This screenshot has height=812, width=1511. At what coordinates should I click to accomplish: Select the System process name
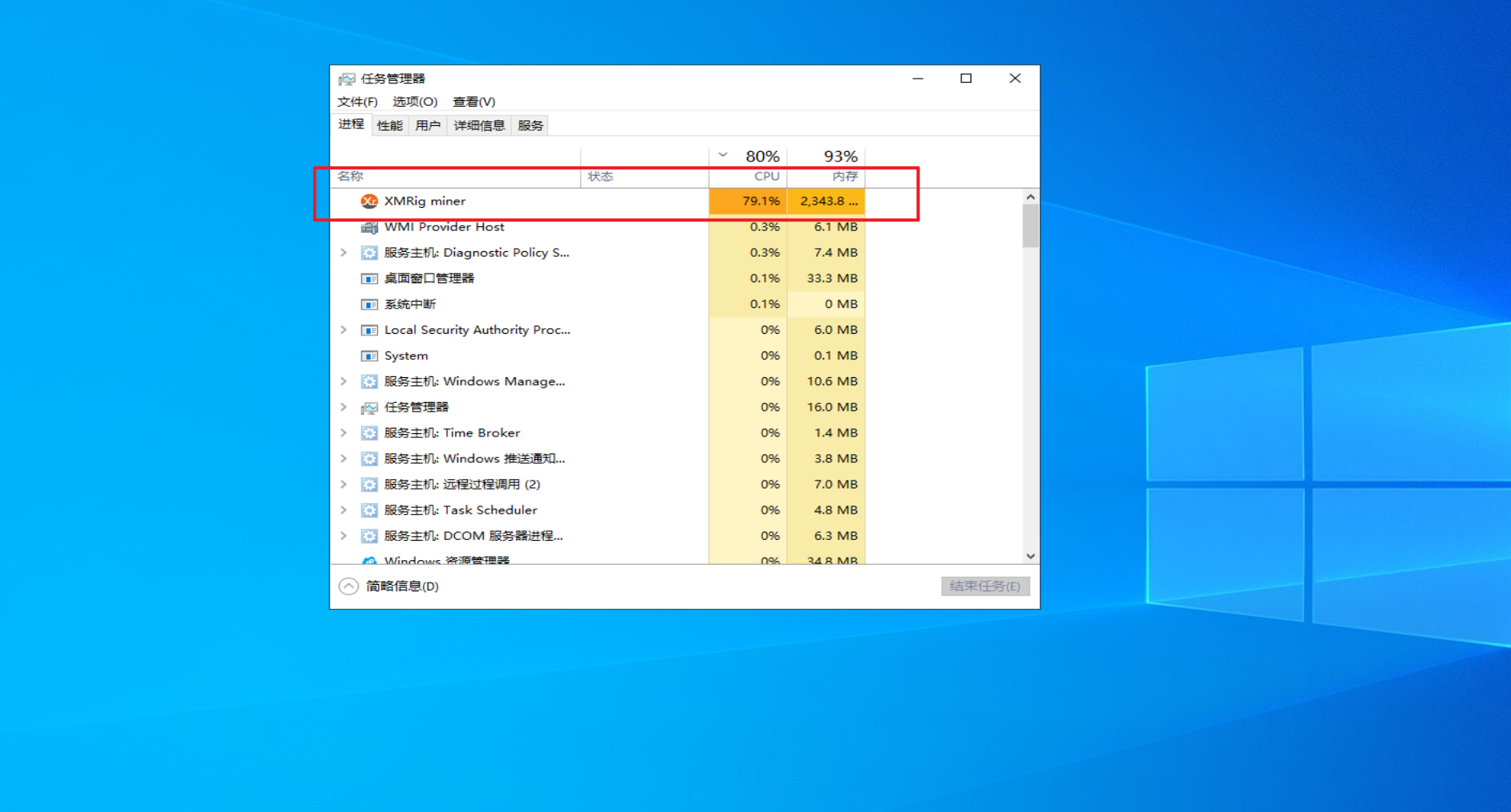click(x=406, y=355)
